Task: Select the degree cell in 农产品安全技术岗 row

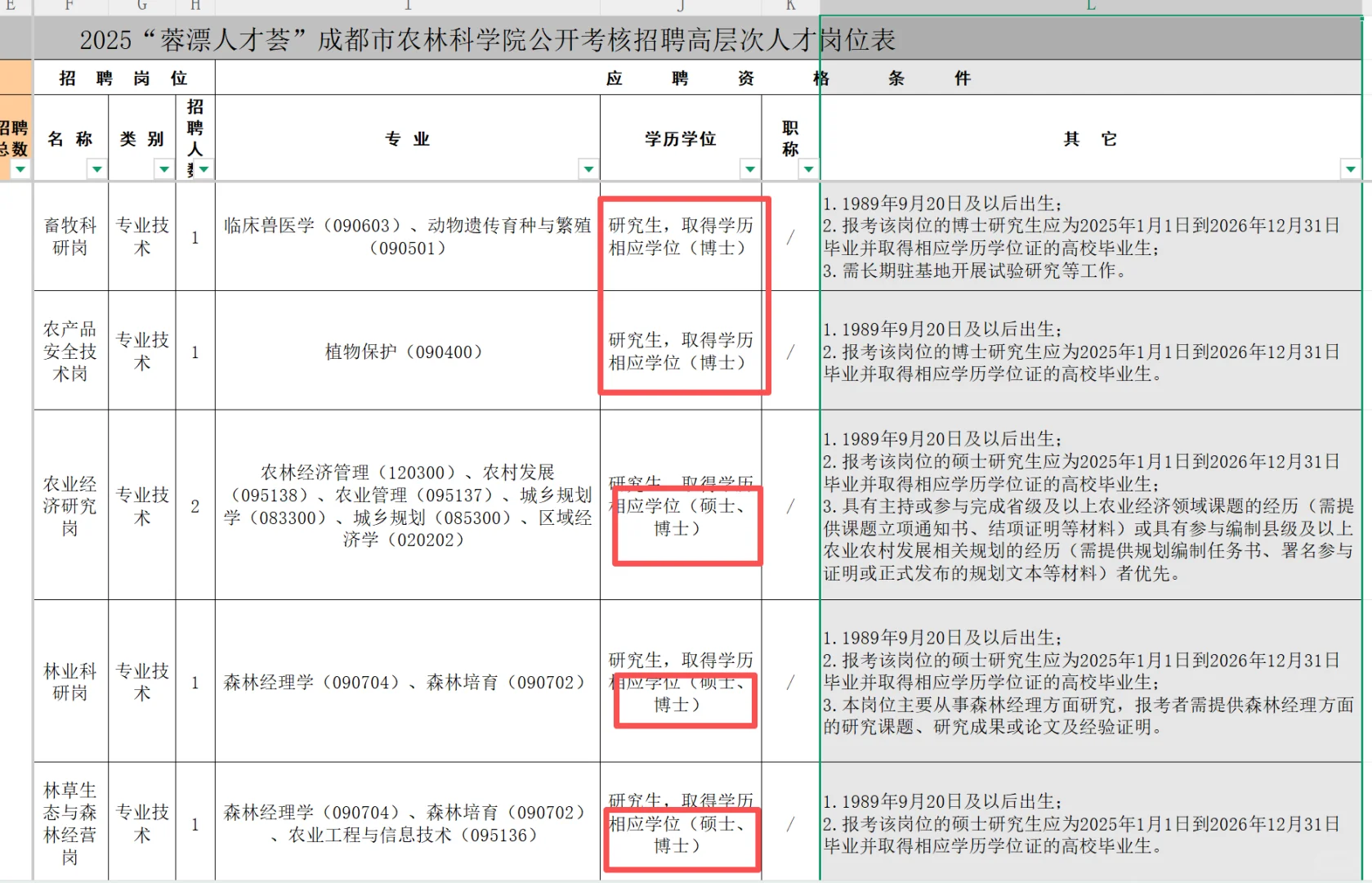Action: (x=681, y=351)
